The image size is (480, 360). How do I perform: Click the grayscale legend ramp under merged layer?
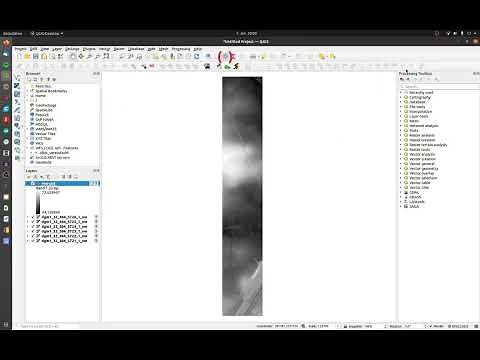click(x=38, y=203)
